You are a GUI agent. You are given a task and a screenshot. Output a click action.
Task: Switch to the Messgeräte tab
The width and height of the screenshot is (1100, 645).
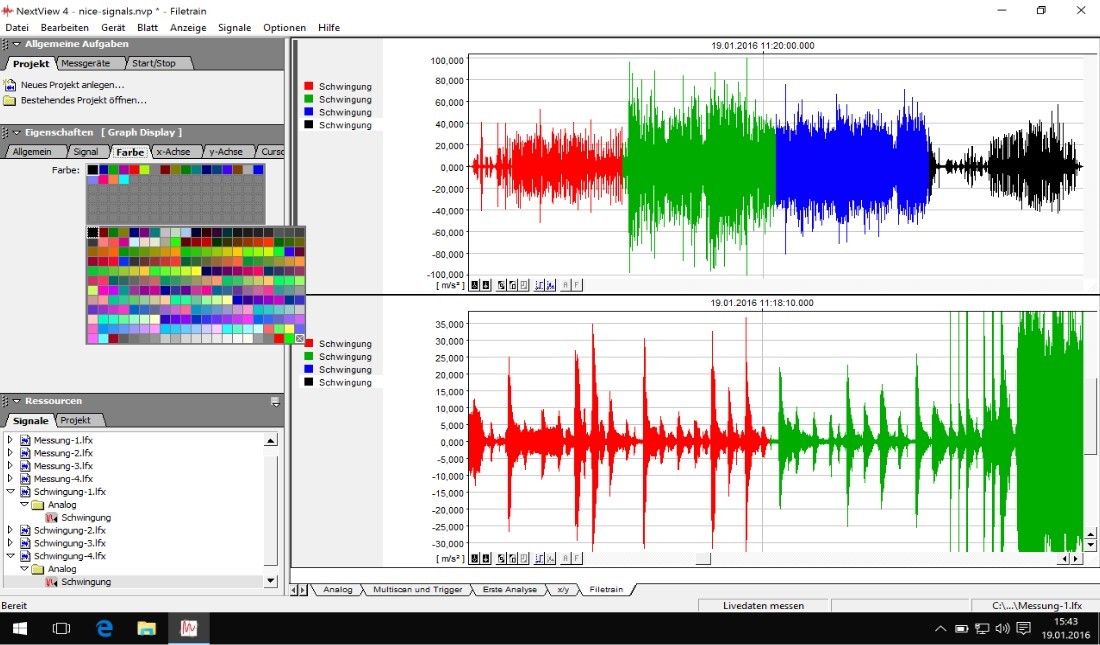86,63
